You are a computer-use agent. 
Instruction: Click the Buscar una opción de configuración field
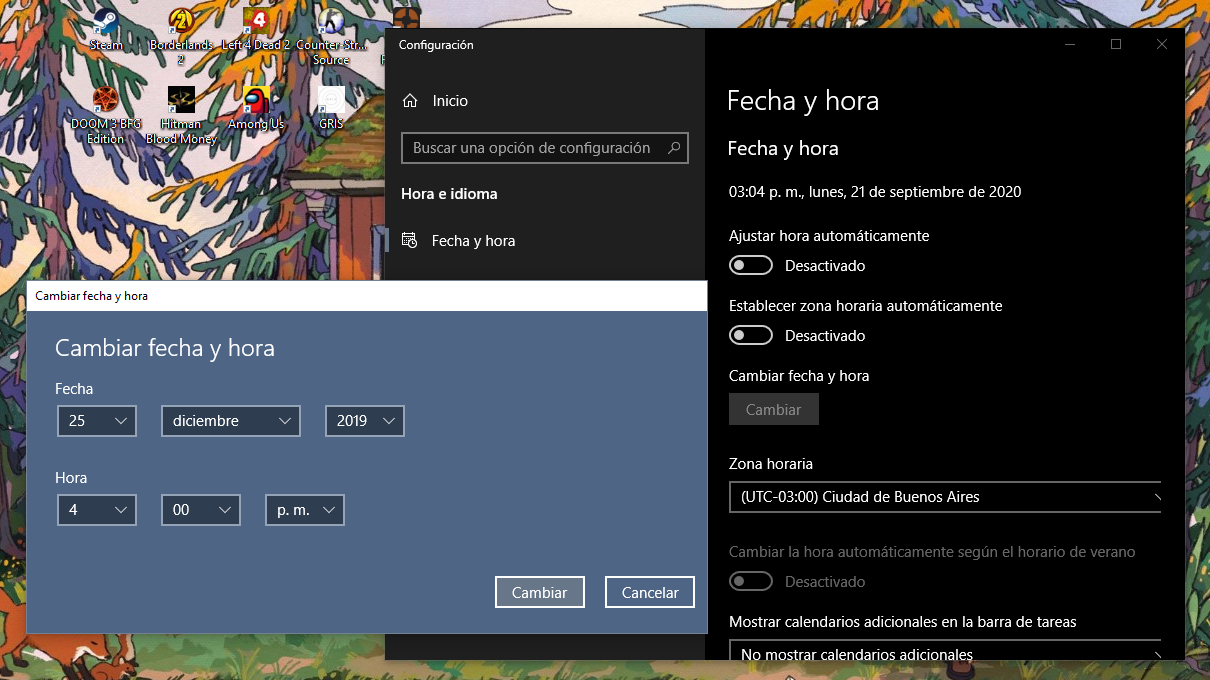[545, 148]
